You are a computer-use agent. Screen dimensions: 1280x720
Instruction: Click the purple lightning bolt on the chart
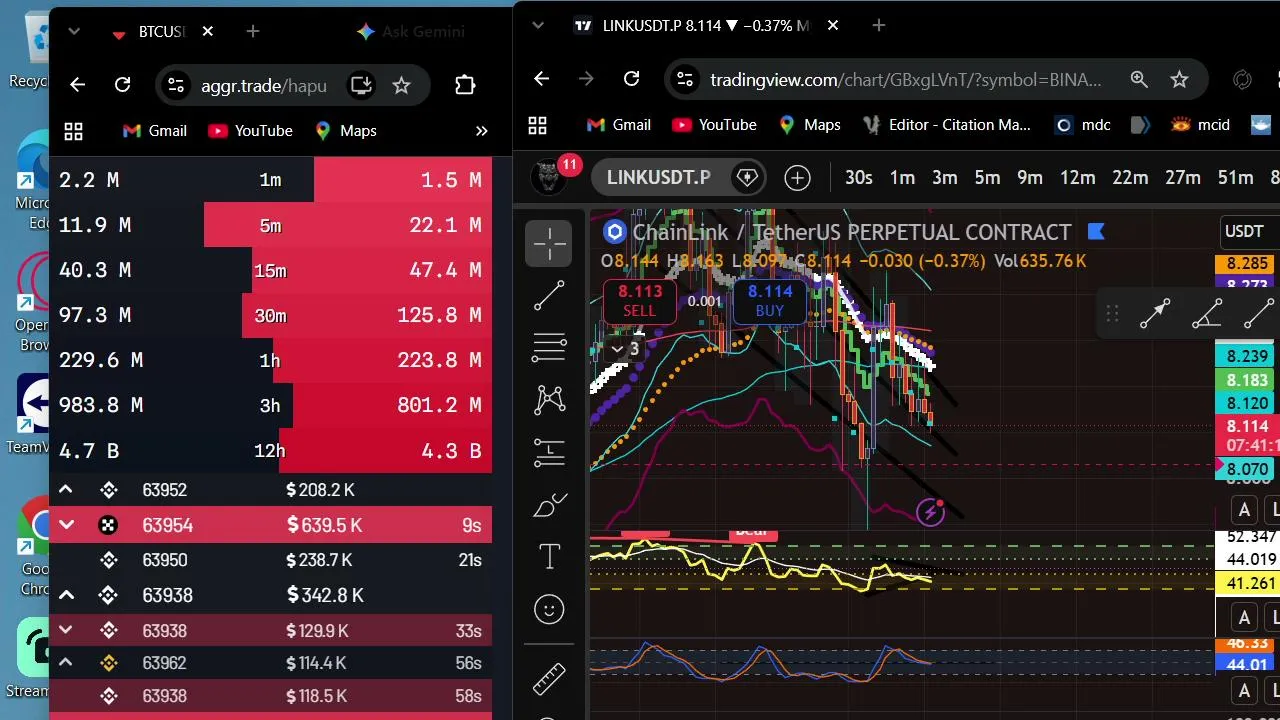click(x=930, y=512)
